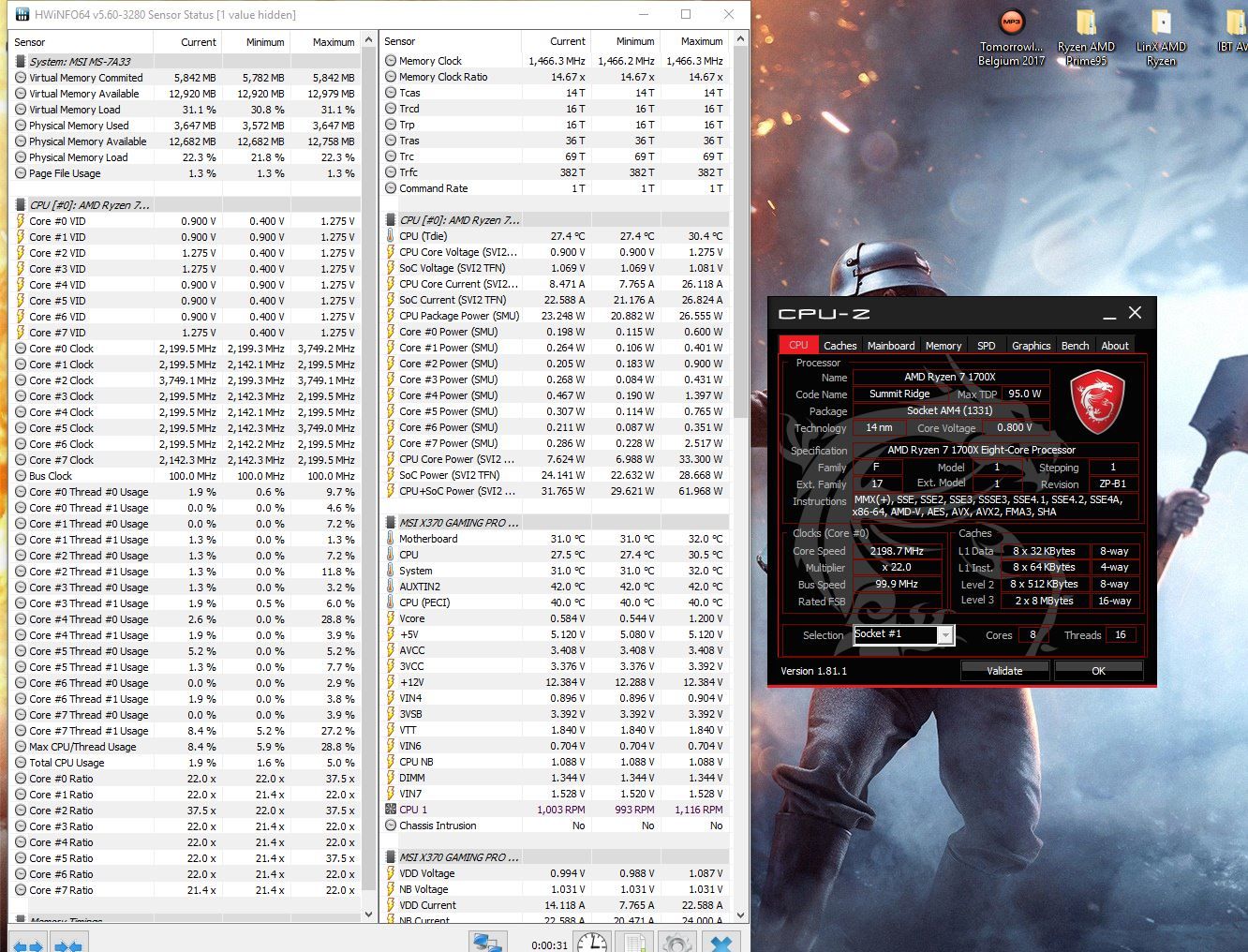The width and height of the screenshot is (1248, 952).
Task: Select the SoC Voltage (SVI2 TFN) row
Action: click(555, 268)
